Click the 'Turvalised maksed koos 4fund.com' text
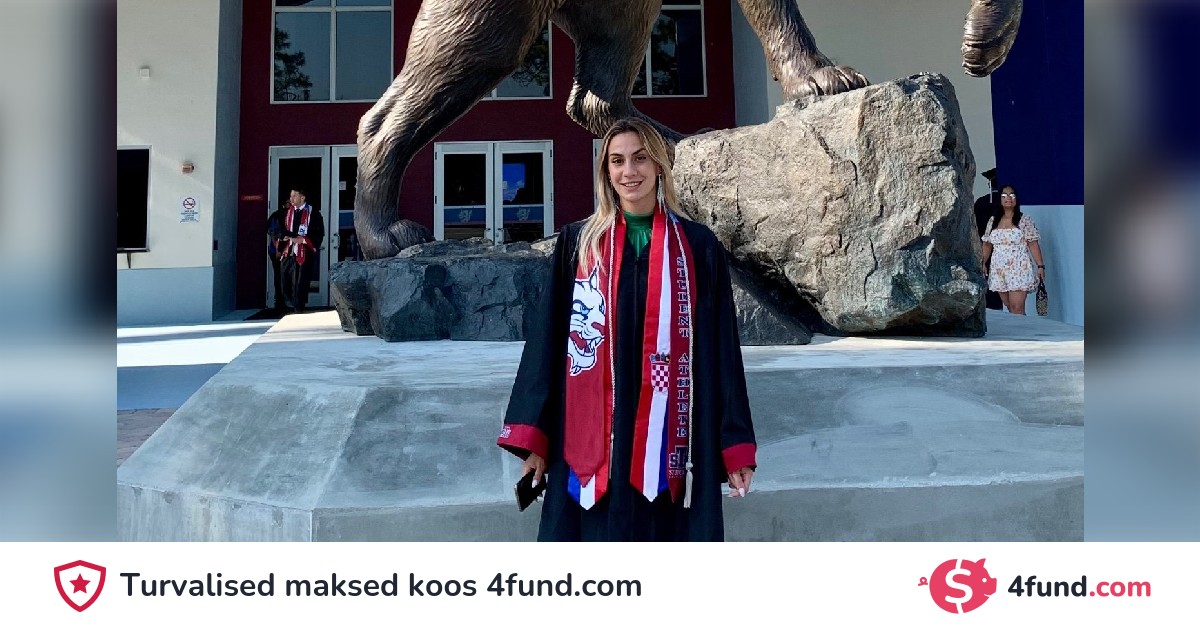 point(381,586)
